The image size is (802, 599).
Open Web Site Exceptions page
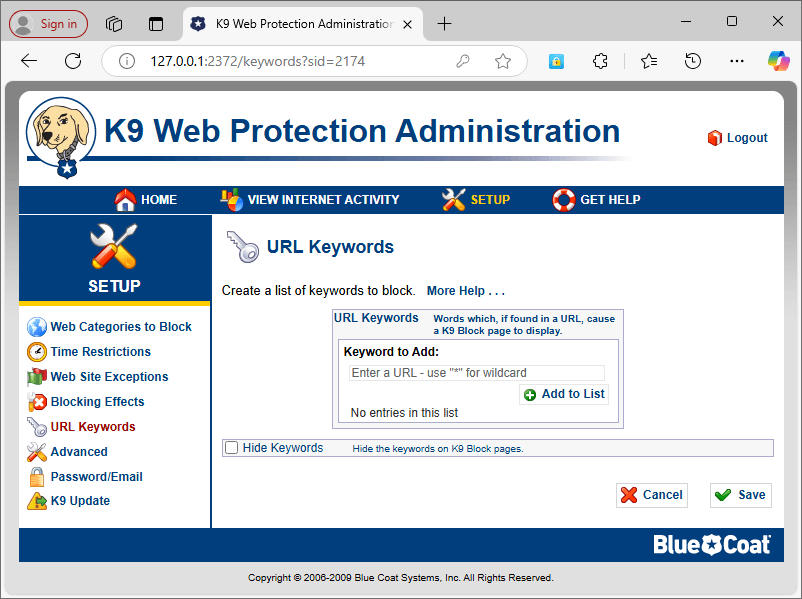(109, 377)
